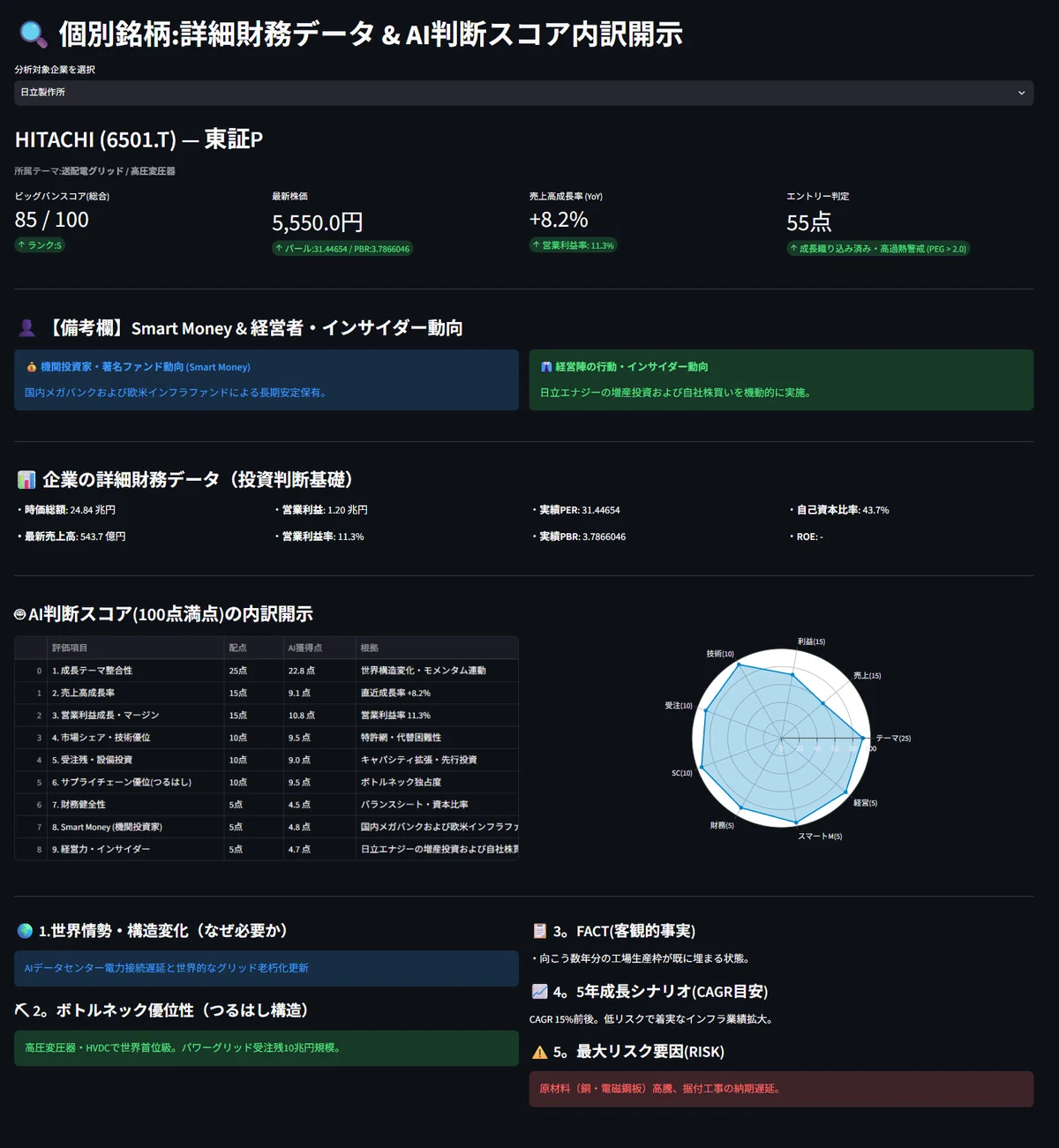Click the HITACHI (6501.T) — 東証P heading

(139, 139)
